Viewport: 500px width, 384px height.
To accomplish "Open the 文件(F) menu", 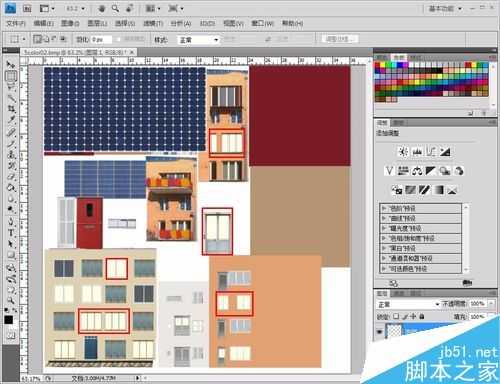I will (x=16, y=23).
